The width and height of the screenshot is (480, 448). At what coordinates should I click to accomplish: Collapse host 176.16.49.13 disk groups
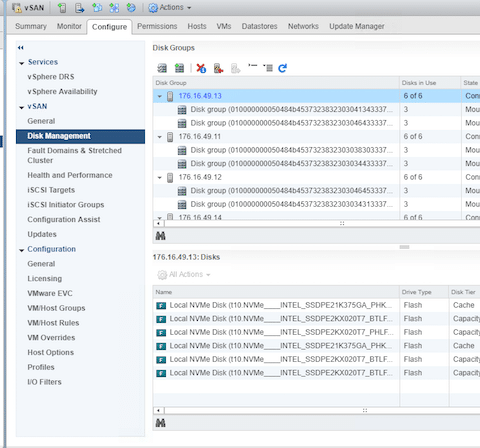point(160,96)
